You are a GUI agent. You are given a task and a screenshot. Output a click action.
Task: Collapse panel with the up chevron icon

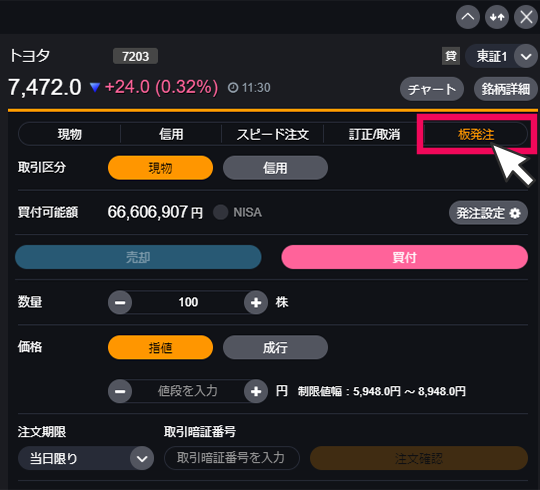click(468, 17)
